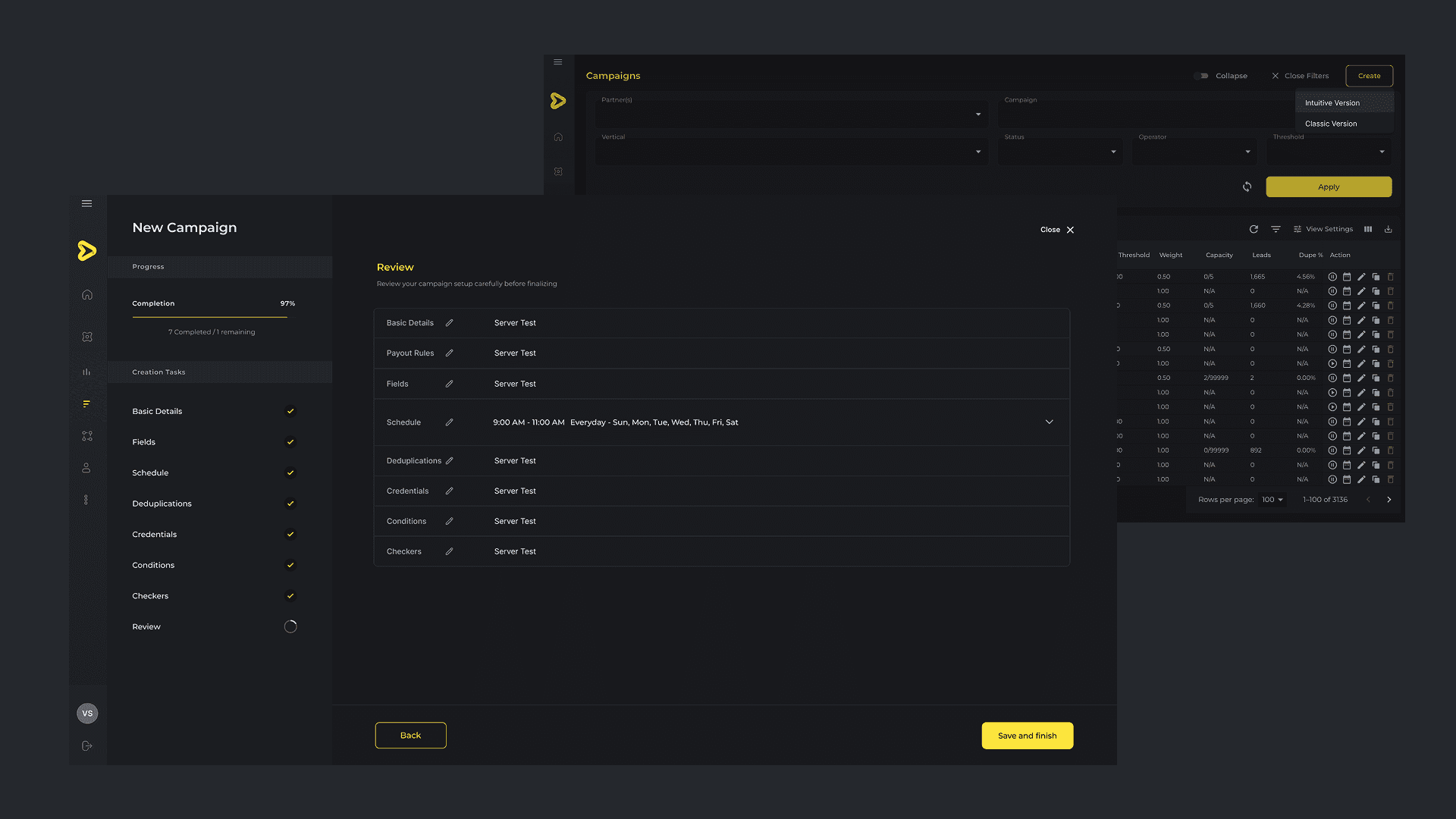
Task: Click the Completion progress bar
Action: (x=209, y=317)
